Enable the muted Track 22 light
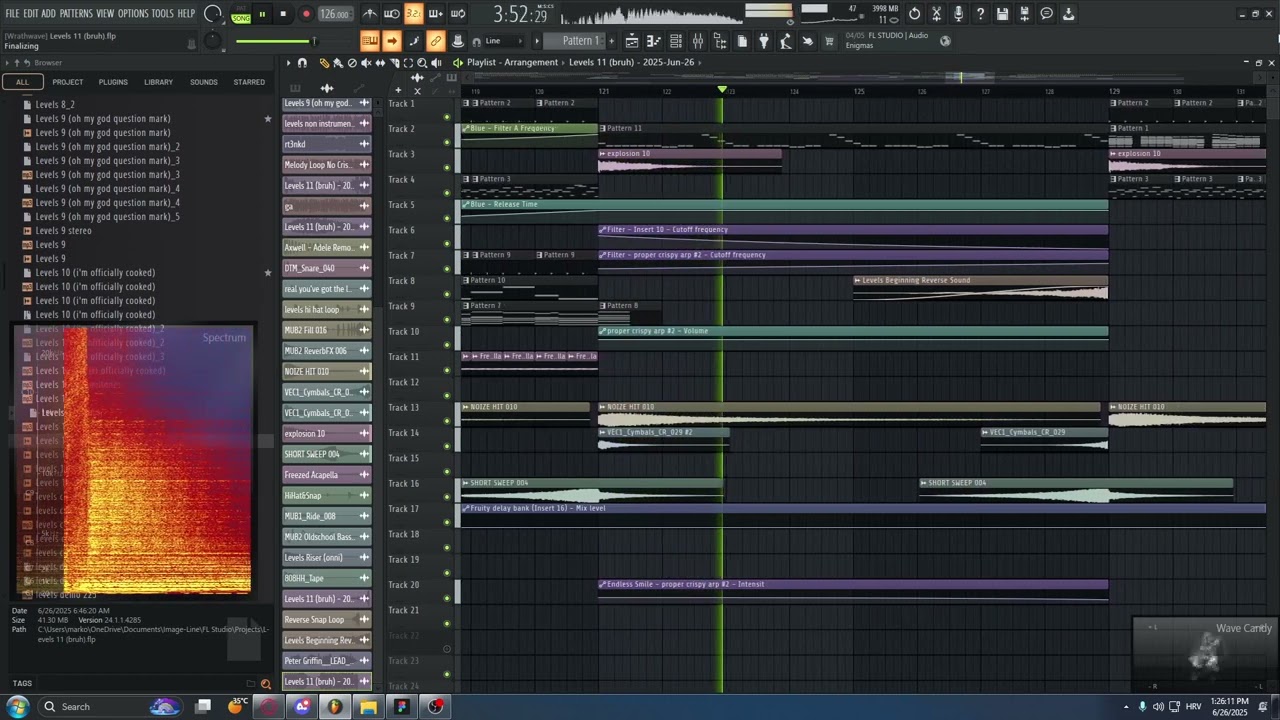The height and width of the screenshot is (720, 1280). coord(447,648)
